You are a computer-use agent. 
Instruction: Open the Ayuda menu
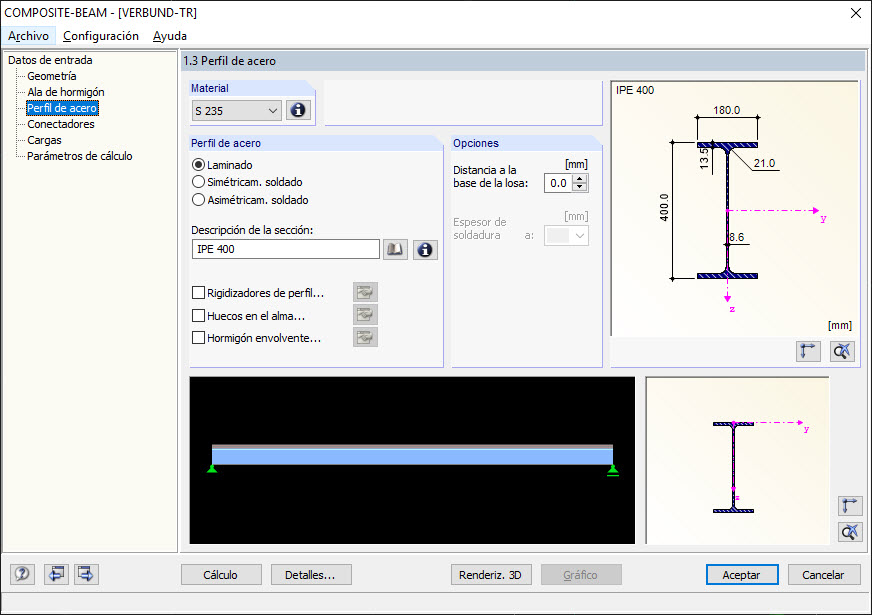[x=170, y=36]
